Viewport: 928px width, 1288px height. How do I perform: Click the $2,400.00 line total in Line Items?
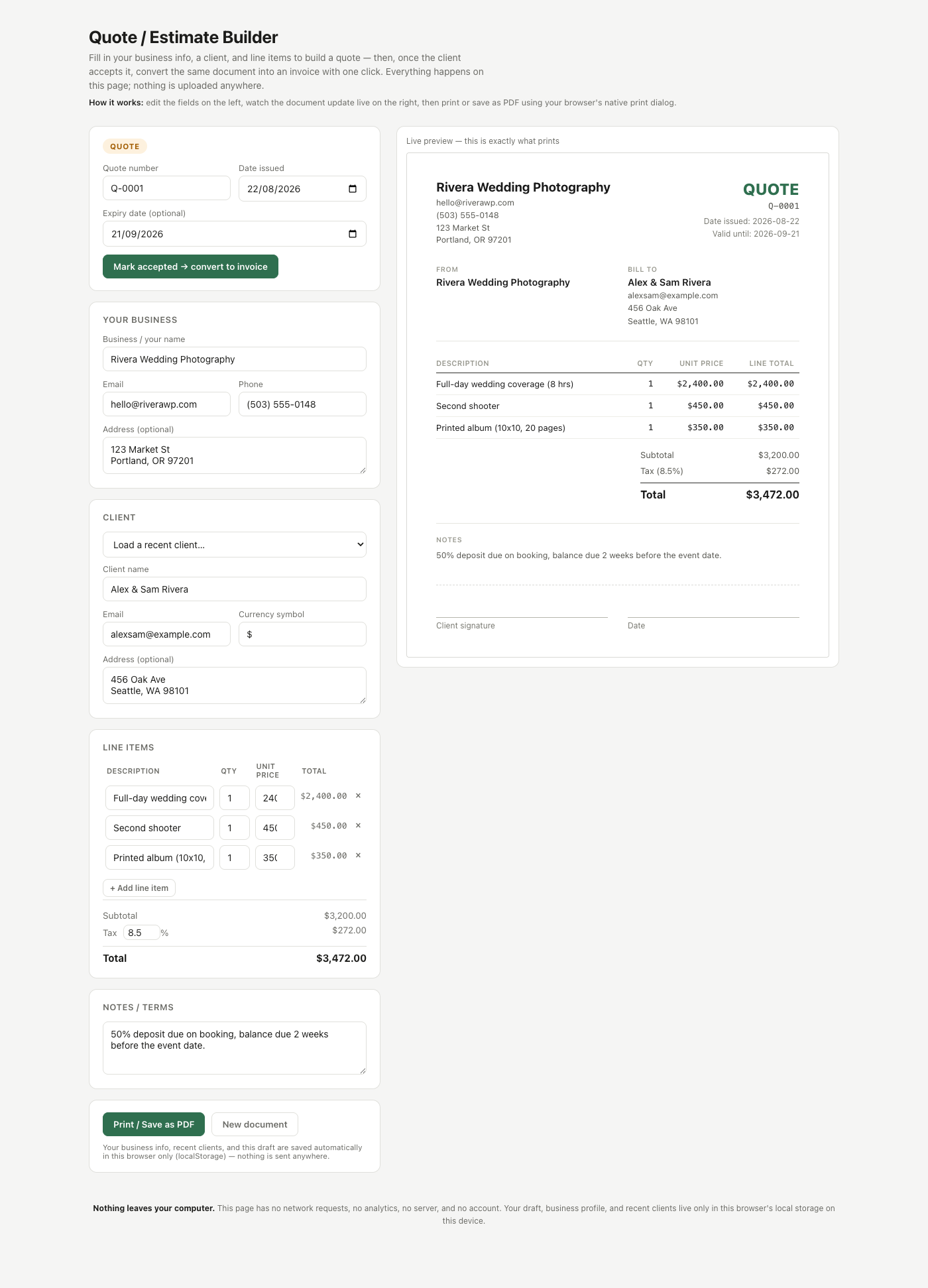pyautogui.click(x=323, y=795)
